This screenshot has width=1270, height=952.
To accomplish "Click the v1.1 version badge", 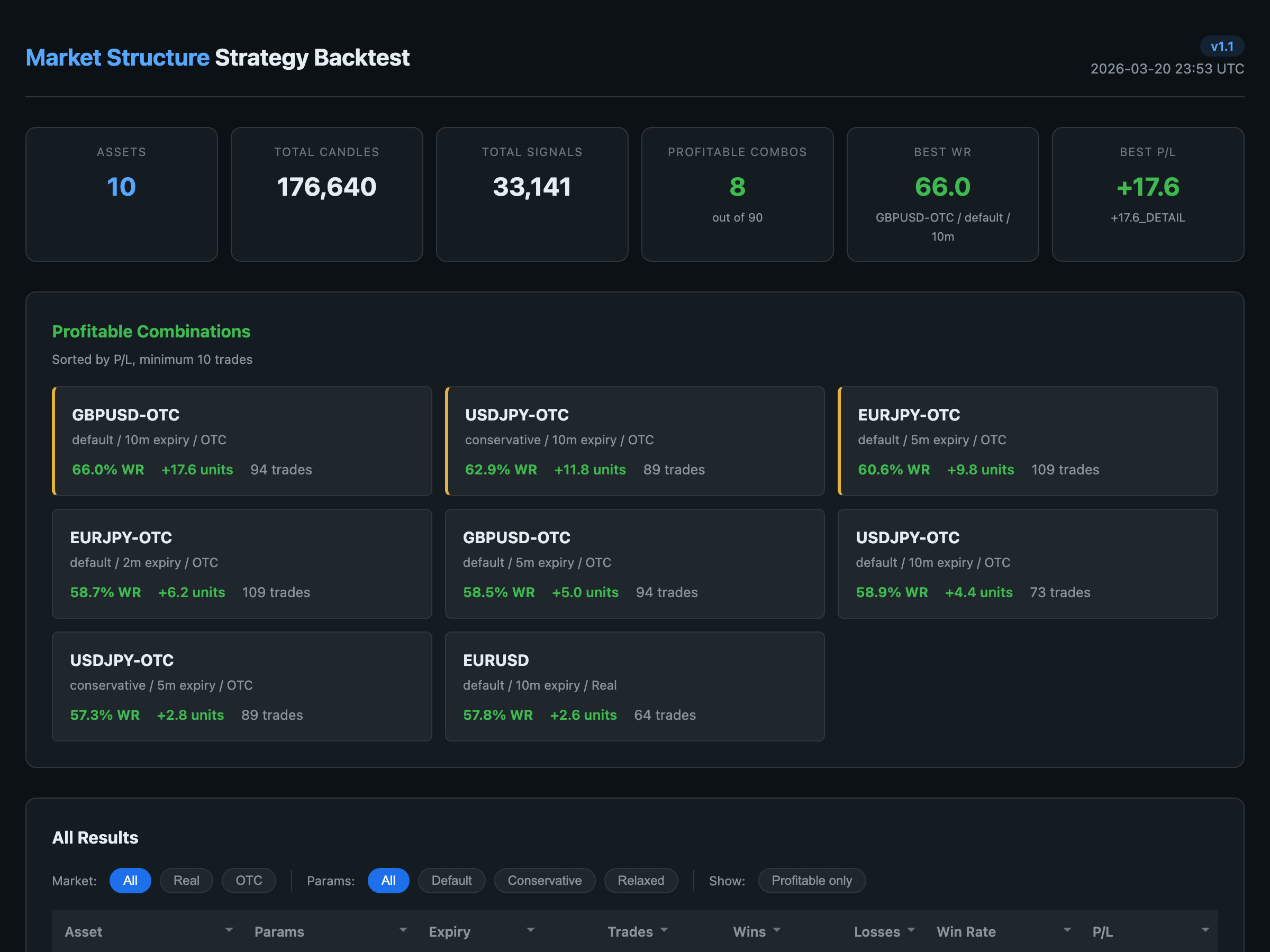I will coord(1222,47).
